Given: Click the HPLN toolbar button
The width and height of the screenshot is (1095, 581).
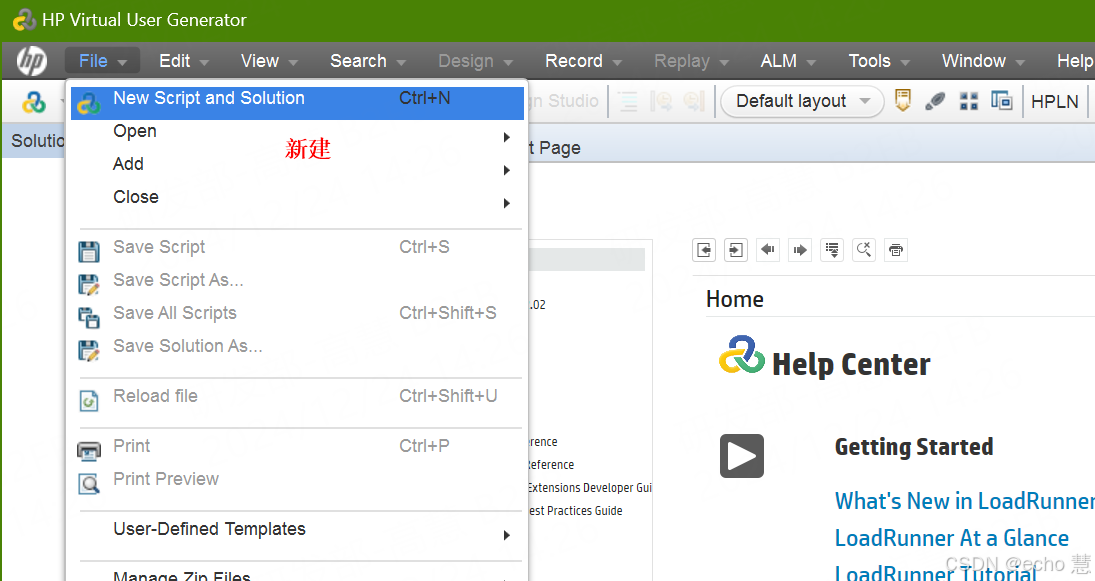Looking at the screenshot, I should (x=1054, y=102).
